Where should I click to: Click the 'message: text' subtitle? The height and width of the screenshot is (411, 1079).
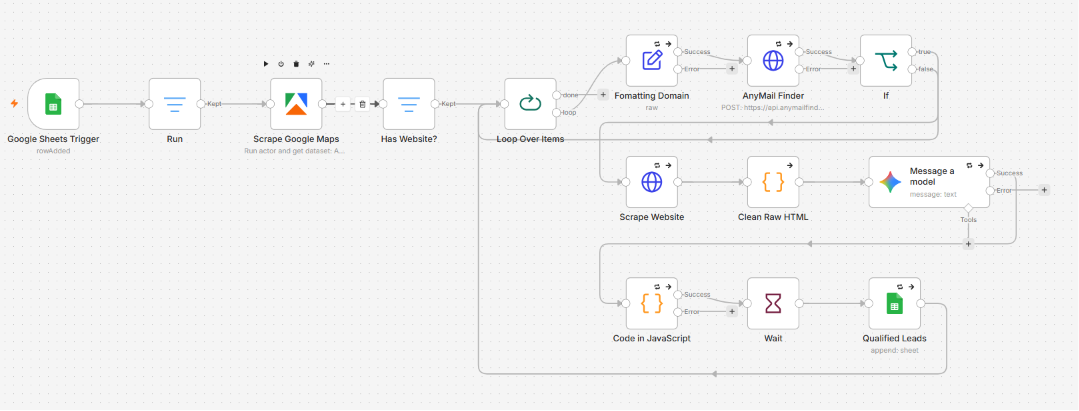click(x=933, y=194)
